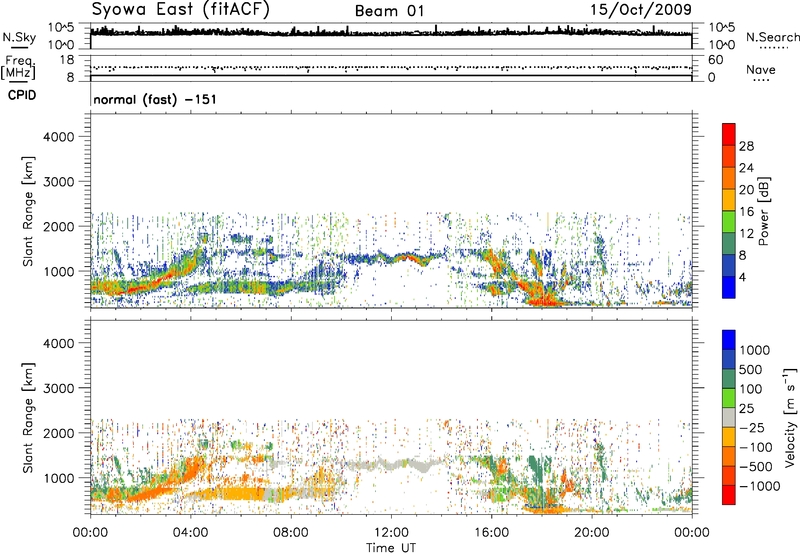The image size is (800, 554).
Task: Click the '60' tick on the Nave axis
Action: point(715,60)
